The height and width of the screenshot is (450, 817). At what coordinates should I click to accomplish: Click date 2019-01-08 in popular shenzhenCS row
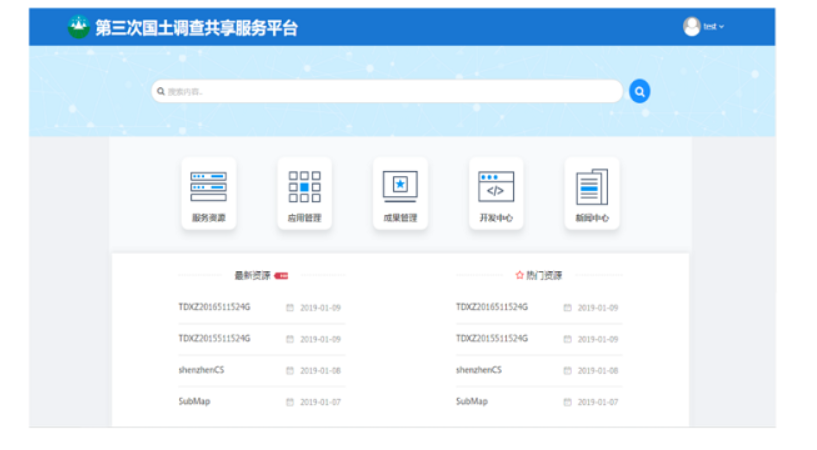(x=598, y=371)
